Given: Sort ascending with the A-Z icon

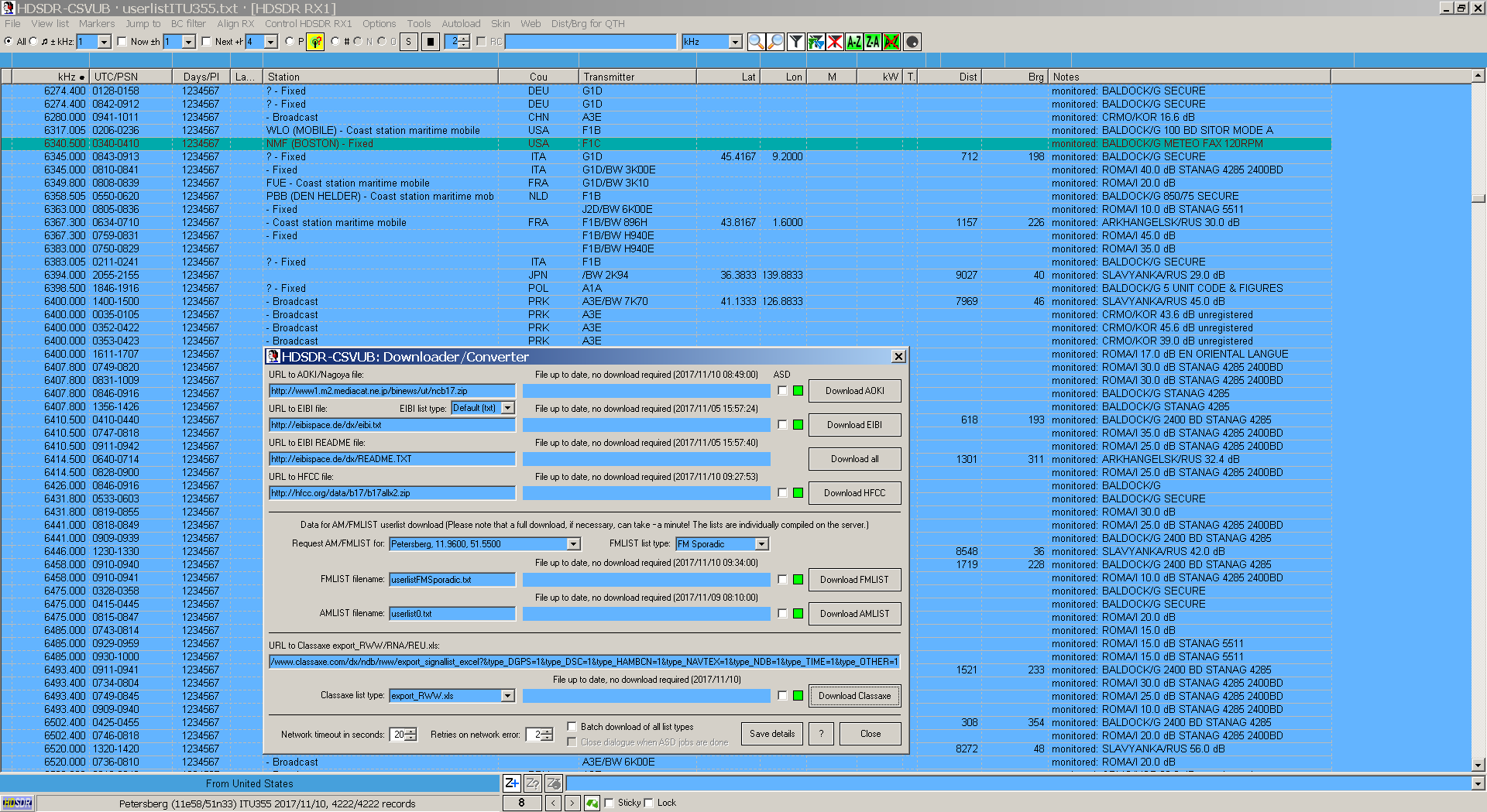Looking at the screenshot, I should click(x=853, y=42).
